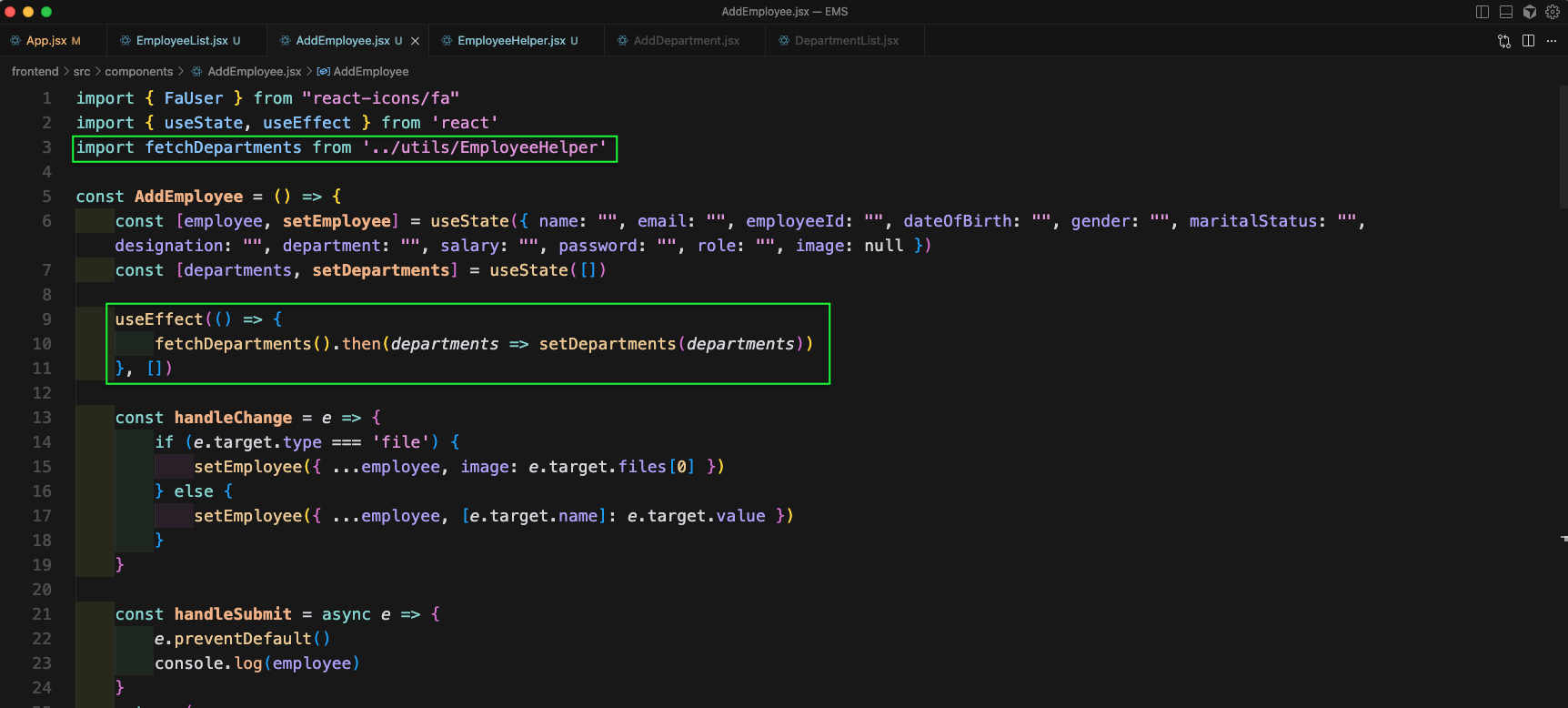
Task: Open changes compare icon in editor toolbar
Action: pos(1504,41)
